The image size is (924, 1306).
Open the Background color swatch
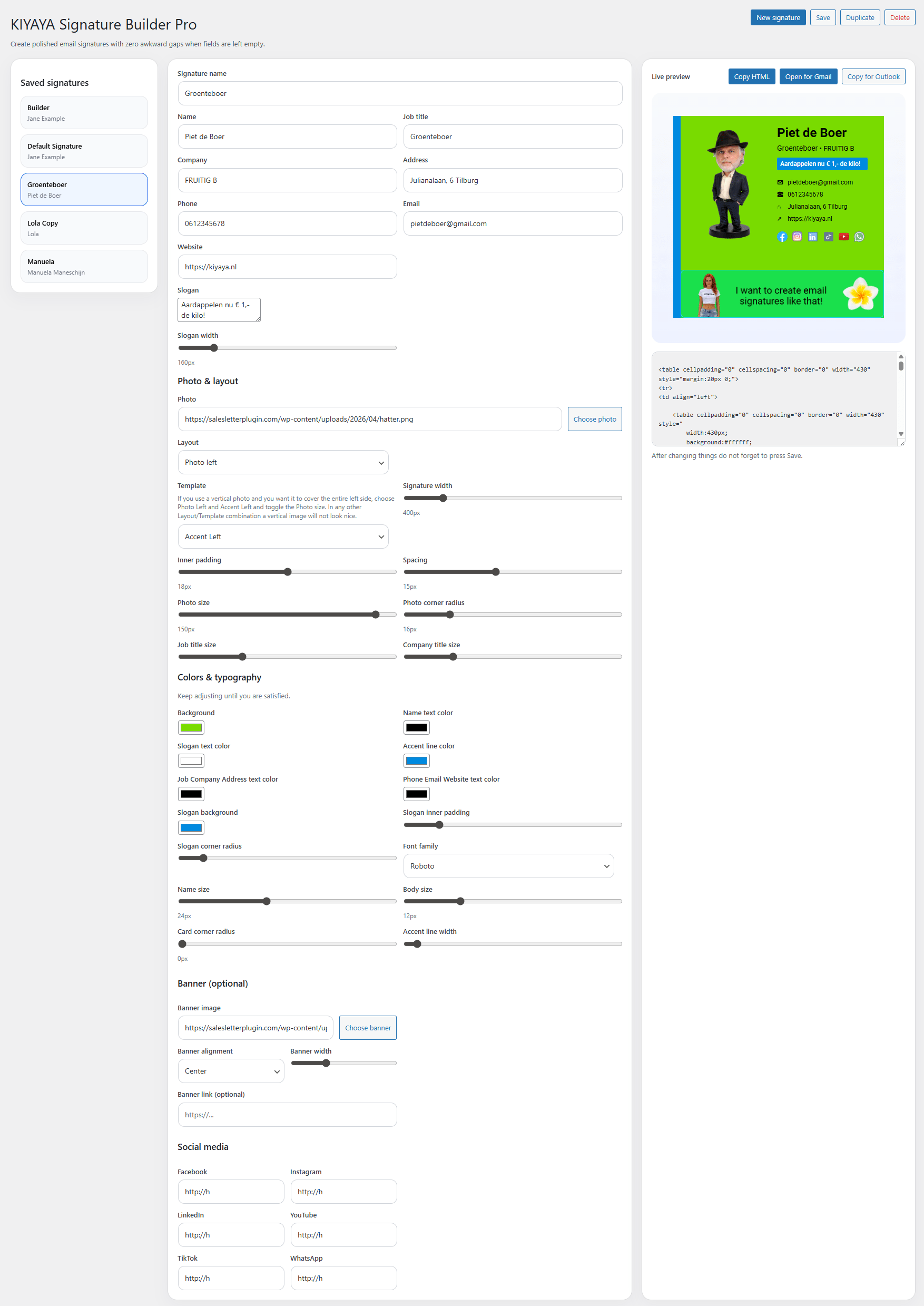coord(191,727)
